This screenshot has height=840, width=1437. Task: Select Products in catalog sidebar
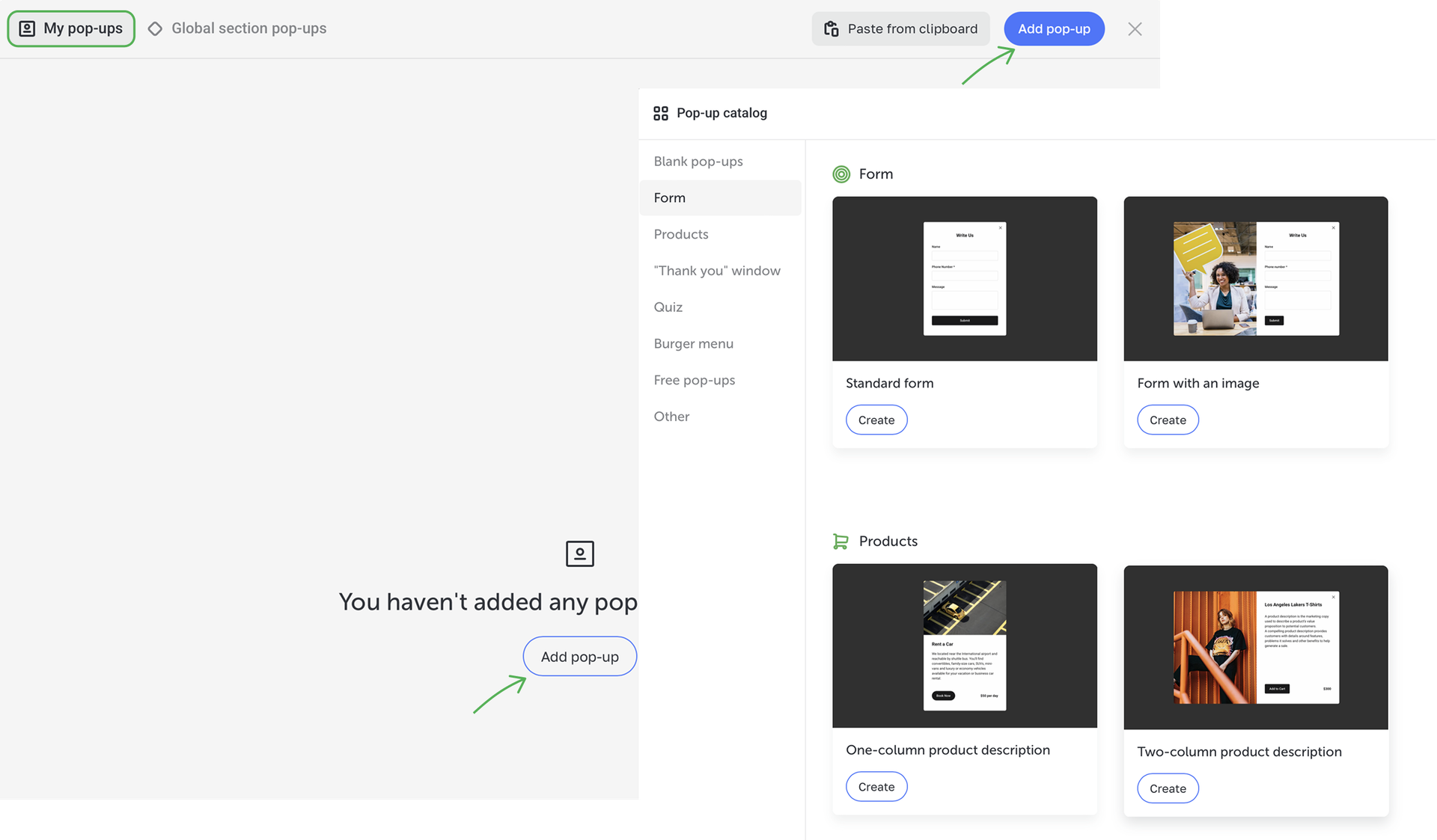pyautogui.click(x=680, y=234)
